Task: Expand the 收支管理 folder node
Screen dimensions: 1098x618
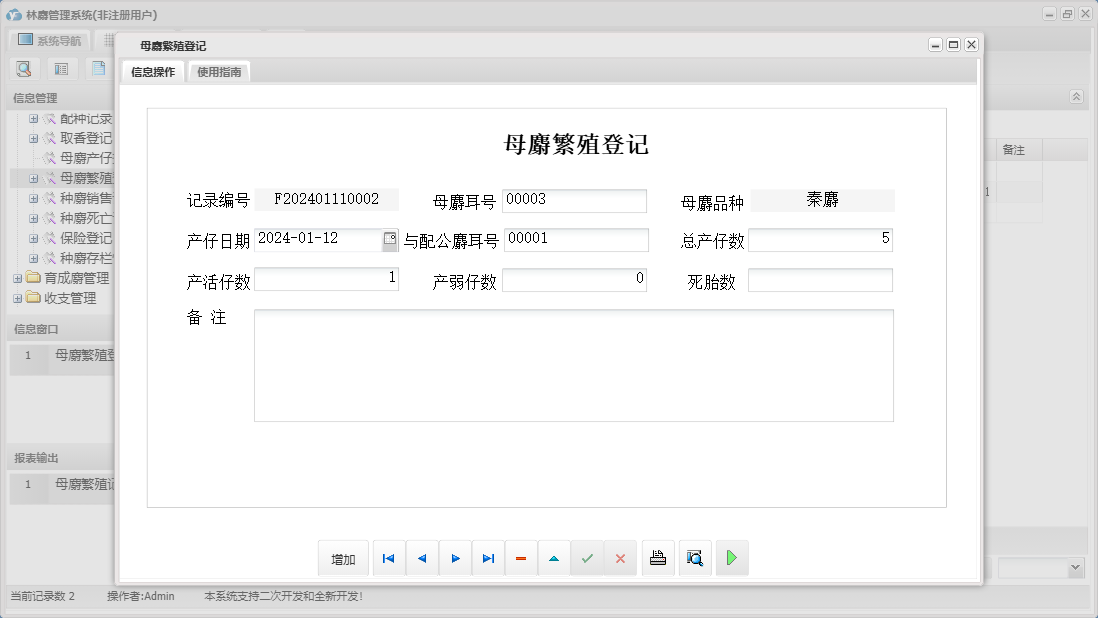Action: (17, 298)
